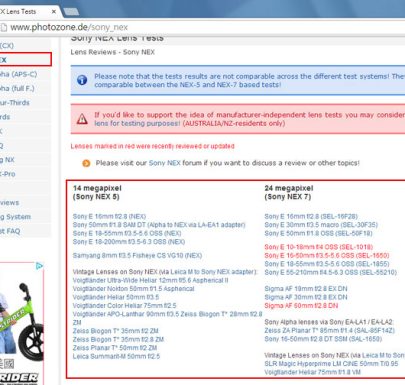The width and height of the screenshot is (405, 385).
Task: Open Zeiss ZA Planar 85mm (SAL-85F14Z)
Action: point(330,331)
